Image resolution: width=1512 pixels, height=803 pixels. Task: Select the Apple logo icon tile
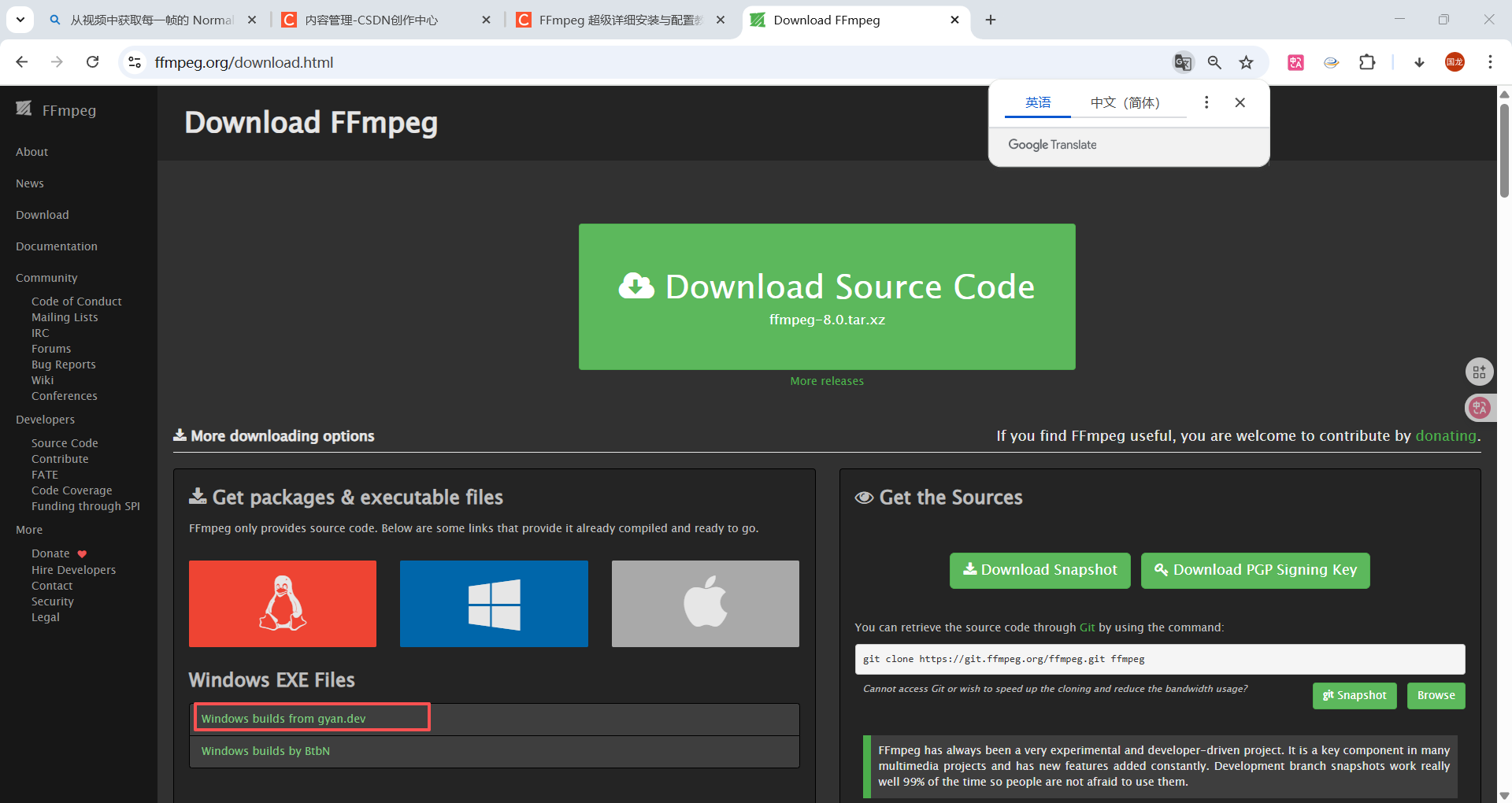706,604
